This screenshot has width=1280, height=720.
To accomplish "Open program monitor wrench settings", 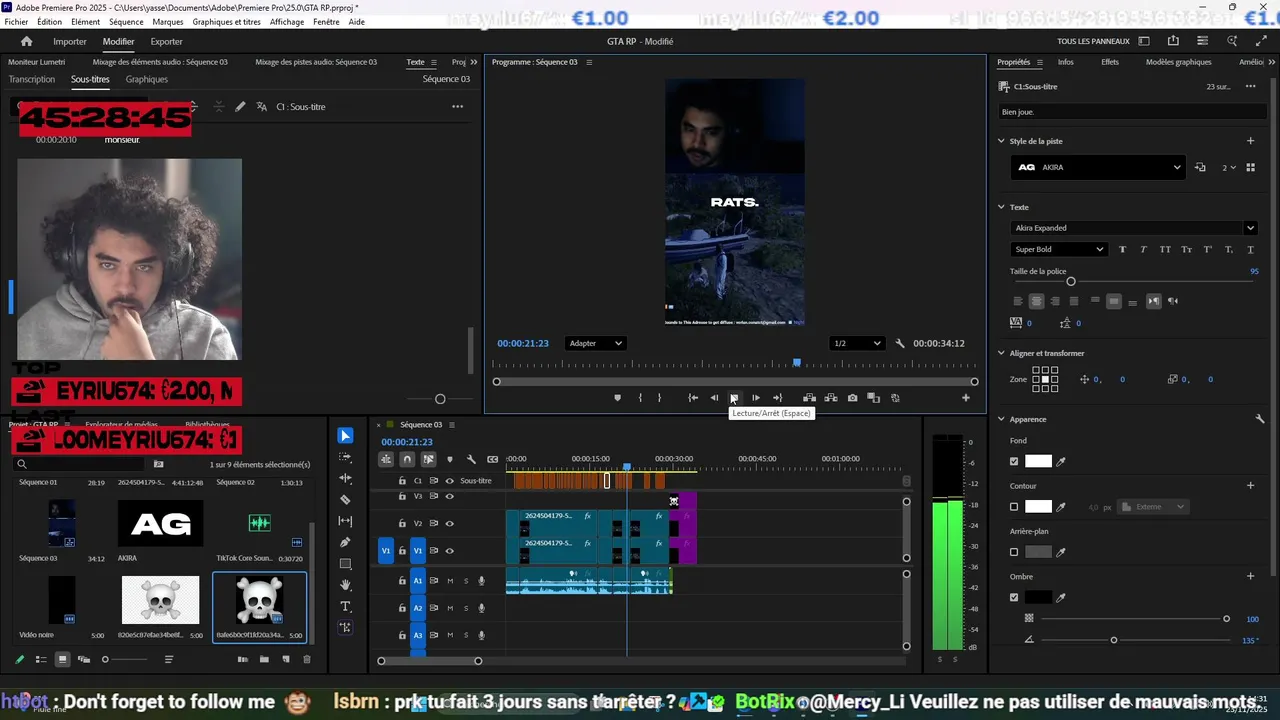I will point(899,343).
